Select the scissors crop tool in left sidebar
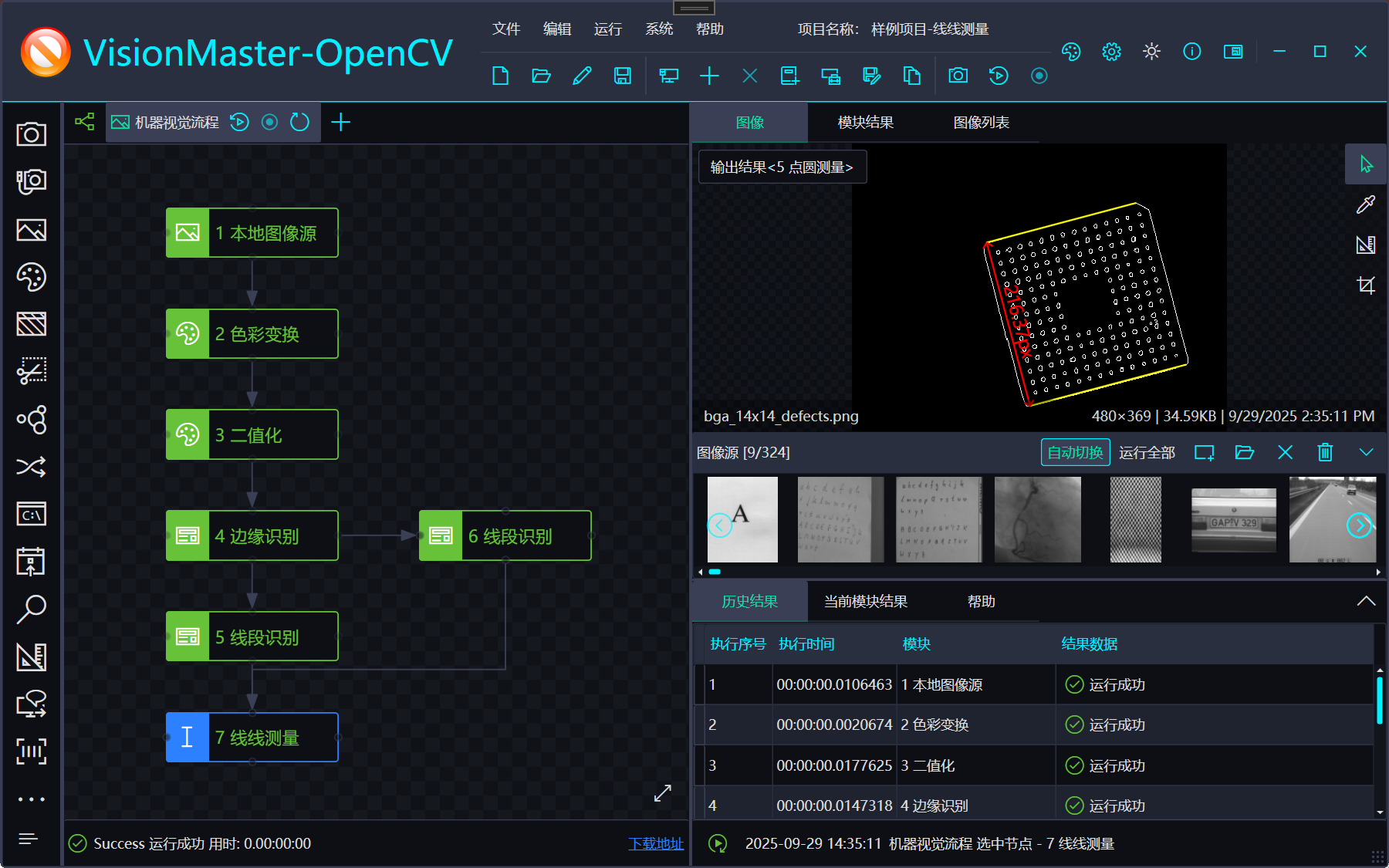The height and width of the screenshot is (868, 1389). click(x=32, y=371)
